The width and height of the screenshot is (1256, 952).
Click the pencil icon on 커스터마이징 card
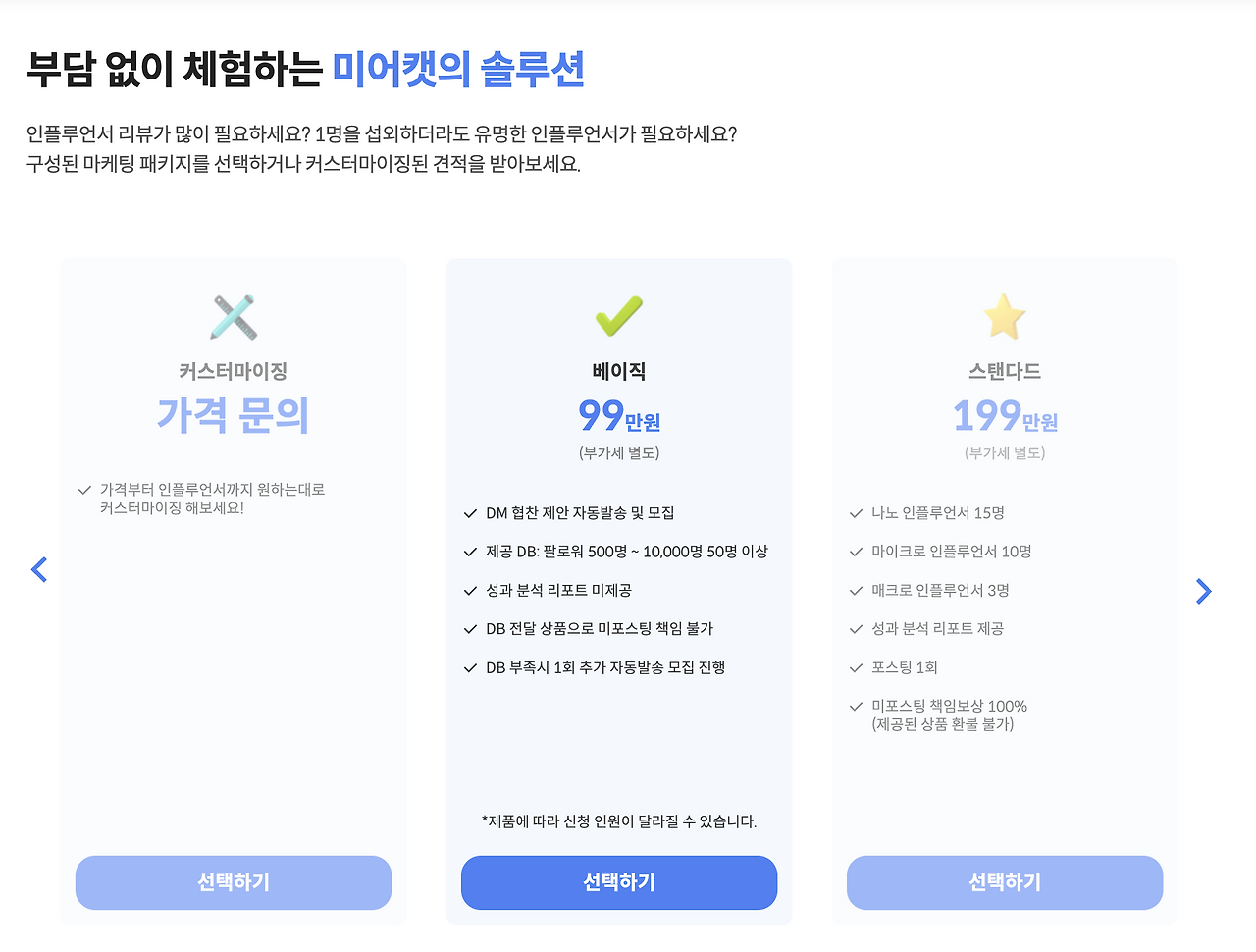point(233,317)
